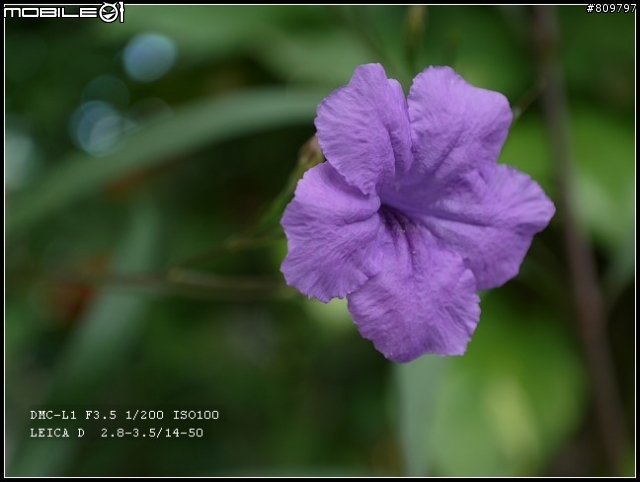Click the "DMC-L1 F3.5 1/200 ISO100" caption
The image size is (640, 482).
tap(124, 415)
